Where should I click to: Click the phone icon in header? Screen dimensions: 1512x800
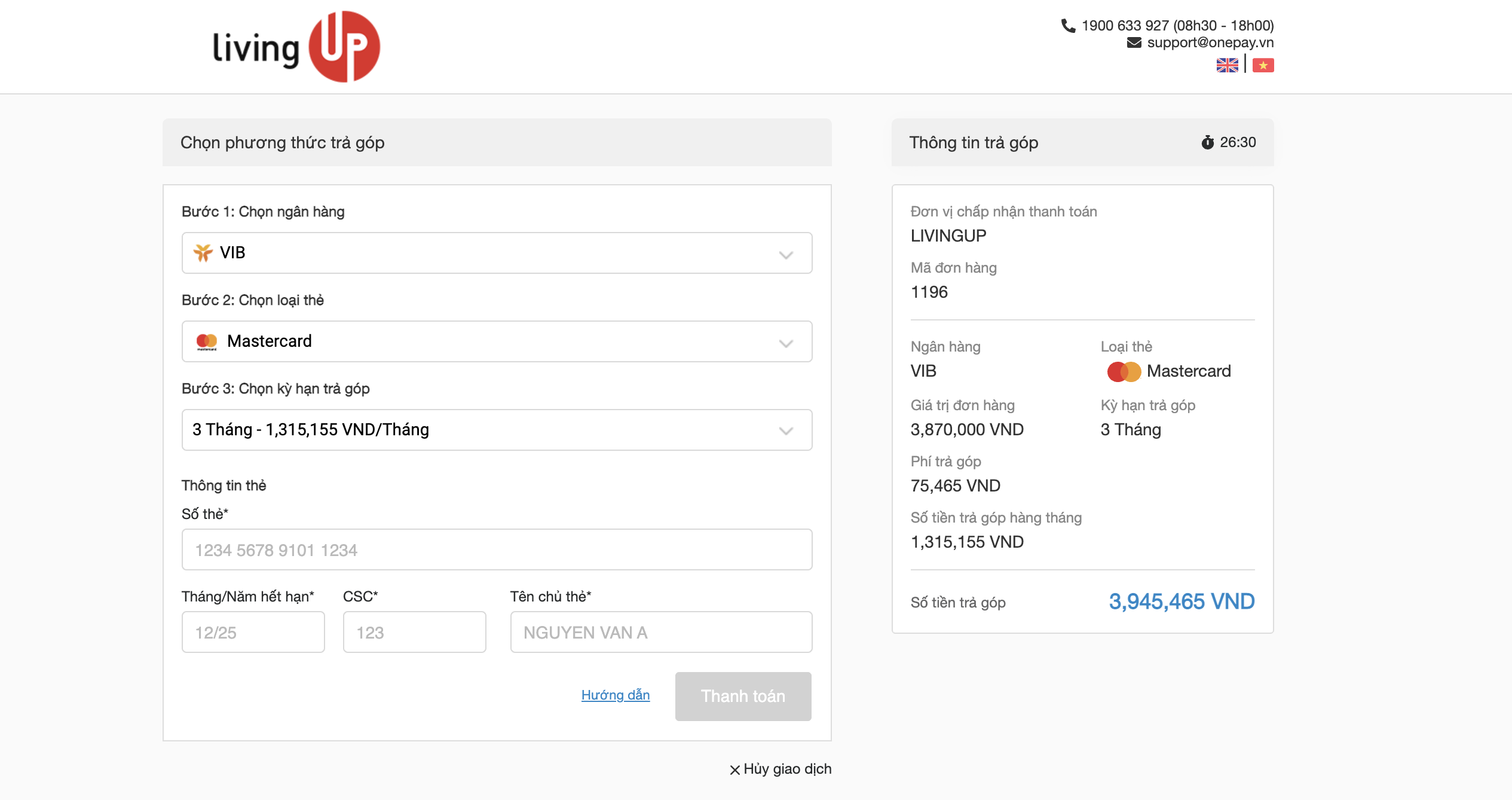click(1068, 26)
